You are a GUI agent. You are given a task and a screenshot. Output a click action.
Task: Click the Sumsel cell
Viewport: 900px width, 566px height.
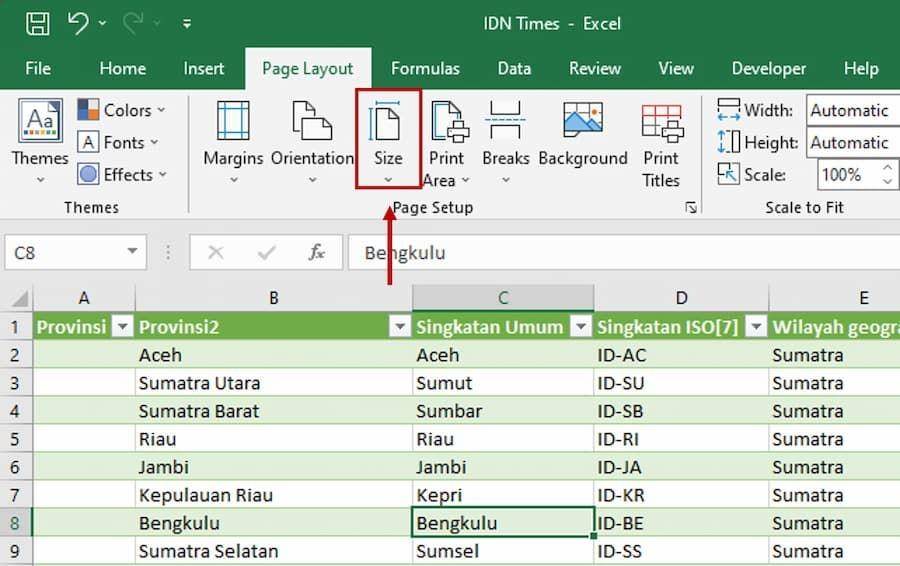coord(503,551)
